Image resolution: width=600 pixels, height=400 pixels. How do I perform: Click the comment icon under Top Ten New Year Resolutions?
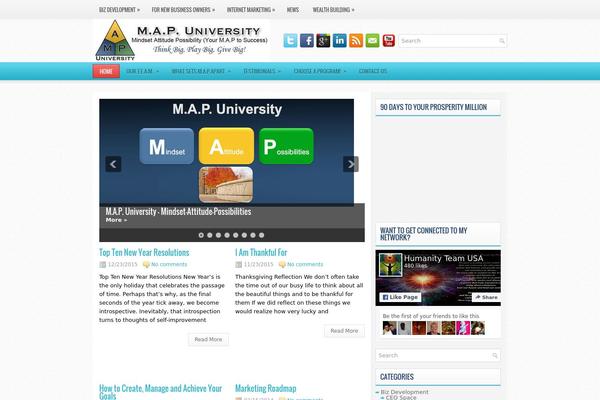pyautogui.click(x=146, y=264)
